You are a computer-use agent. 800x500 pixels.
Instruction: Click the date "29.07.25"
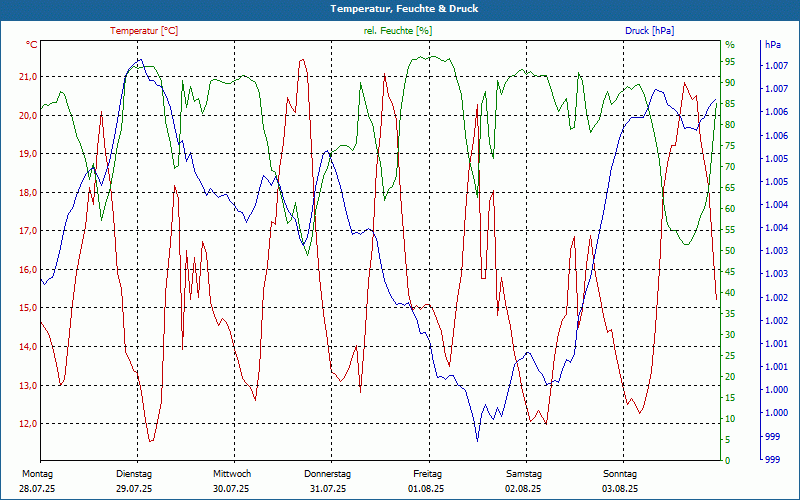[134, 489]
